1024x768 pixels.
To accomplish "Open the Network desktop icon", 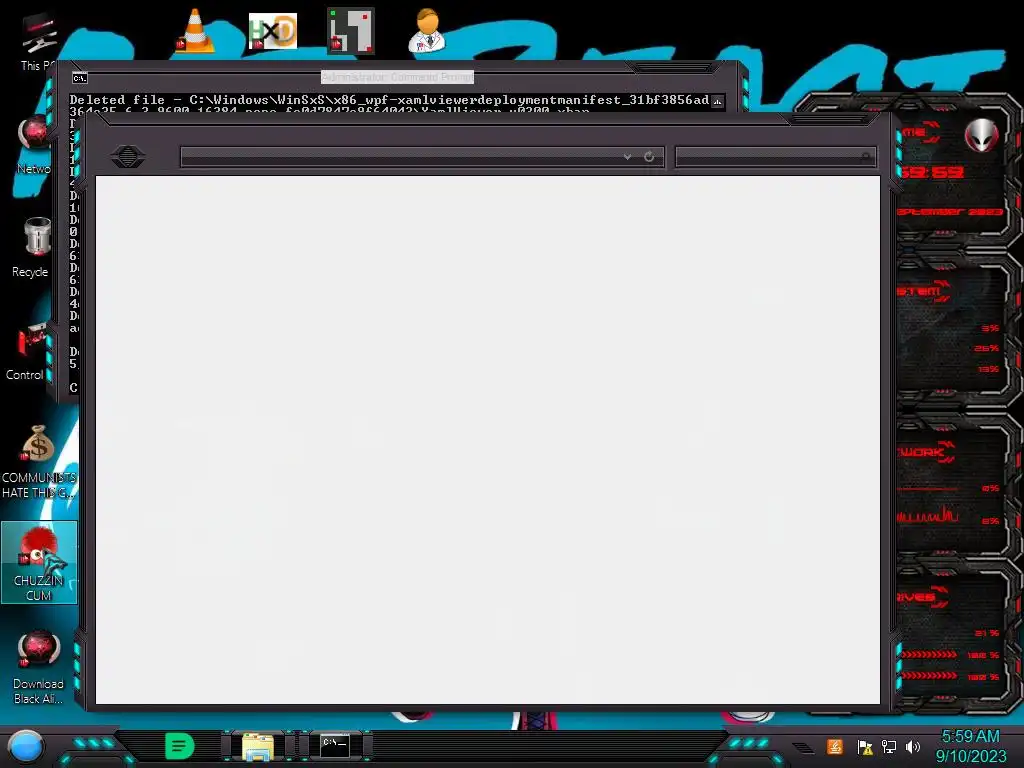I will click(x=34, y=145).
